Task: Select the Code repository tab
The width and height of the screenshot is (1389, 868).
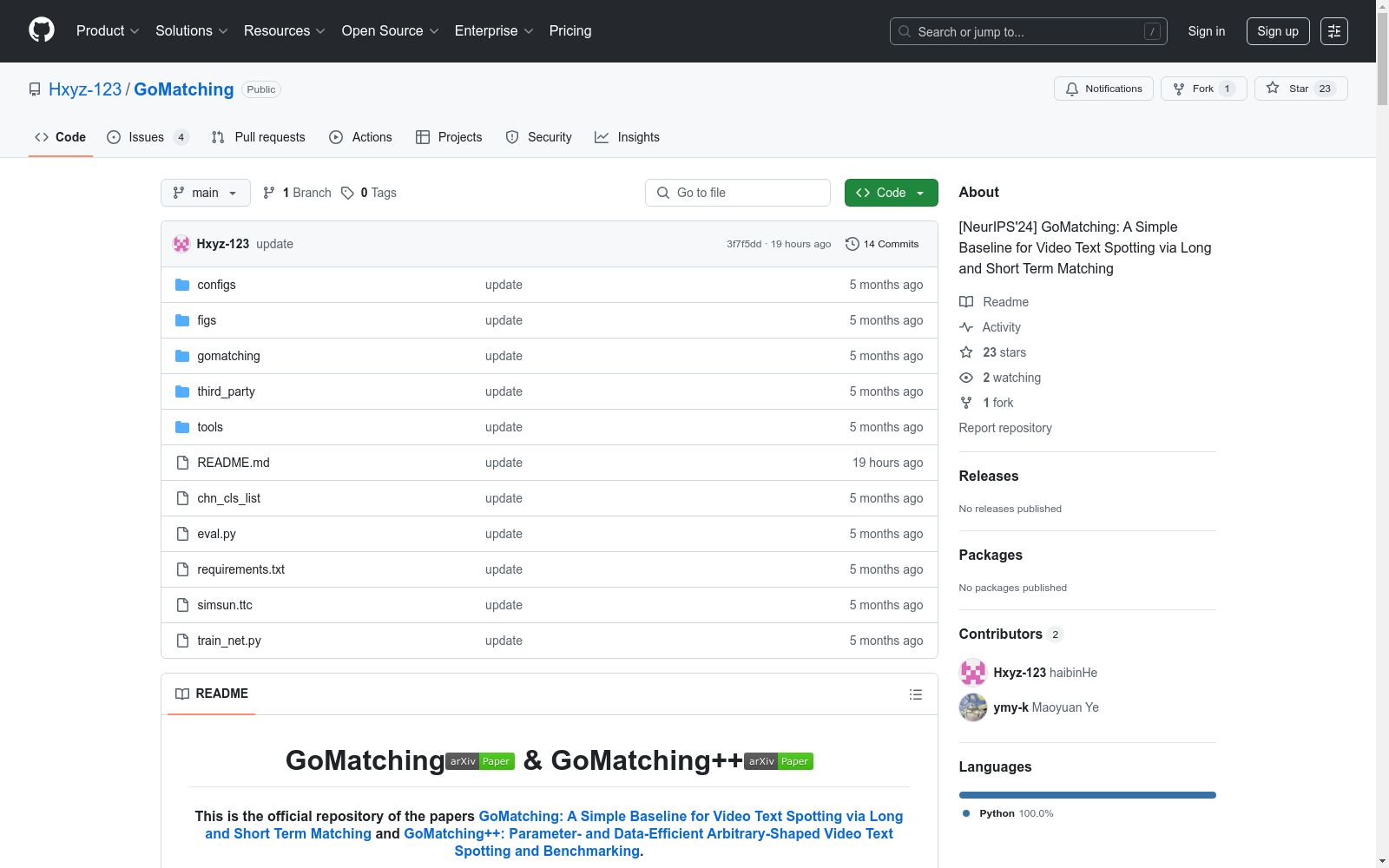Action: click(x=61, y=137)
